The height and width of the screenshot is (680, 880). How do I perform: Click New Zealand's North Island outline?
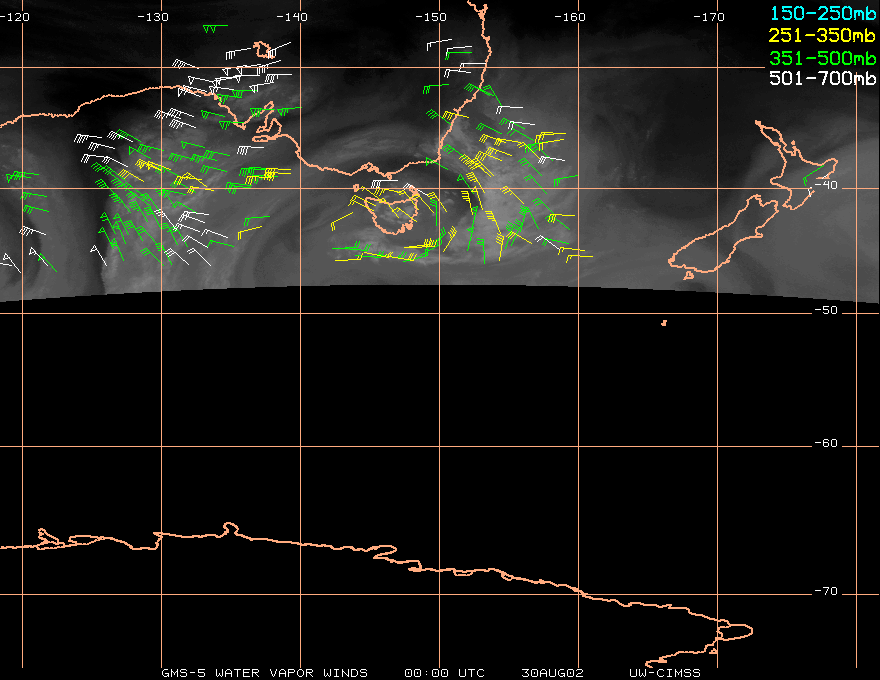[x=797, y=163]
